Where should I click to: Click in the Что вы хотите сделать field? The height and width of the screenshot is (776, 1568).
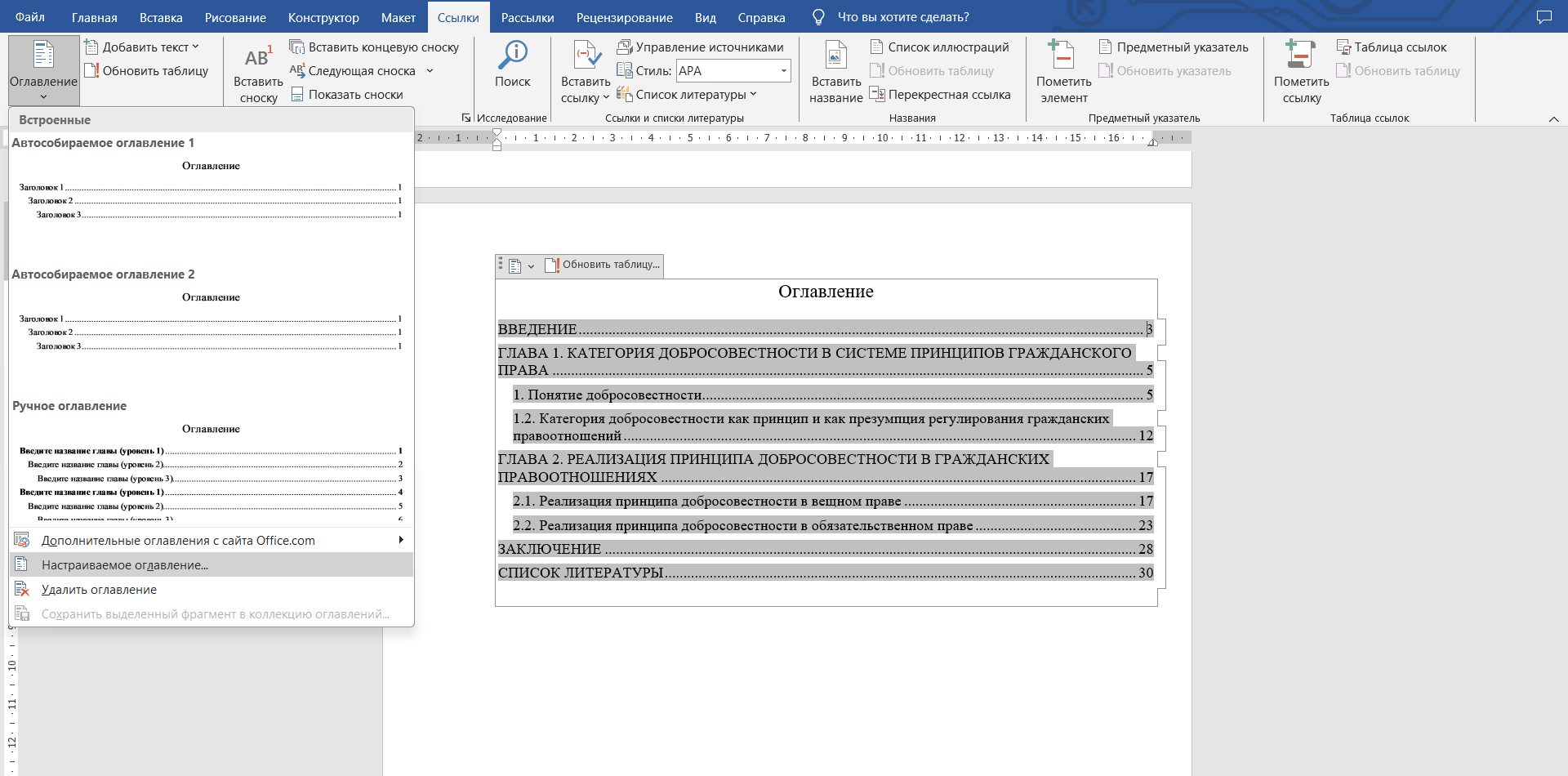click(x=903, y=17)
